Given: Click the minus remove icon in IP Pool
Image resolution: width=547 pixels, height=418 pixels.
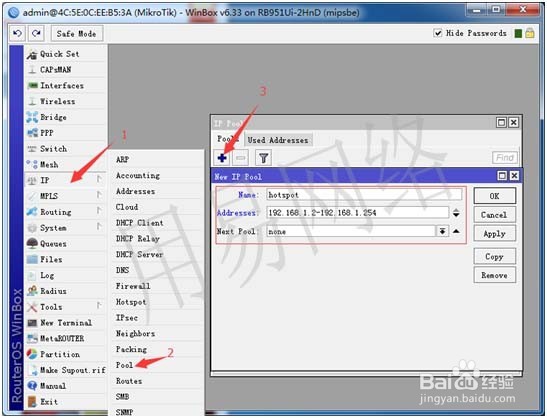Looking at the screenshot, I should pos(241,158).
